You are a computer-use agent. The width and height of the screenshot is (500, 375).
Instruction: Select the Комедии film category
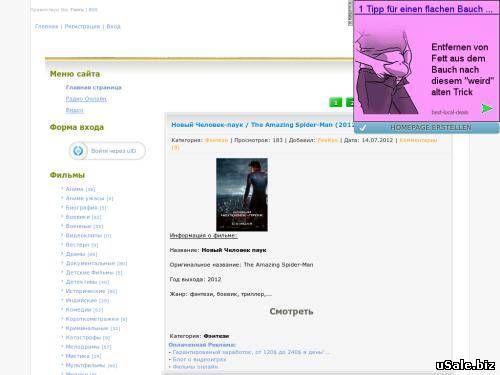78,310
